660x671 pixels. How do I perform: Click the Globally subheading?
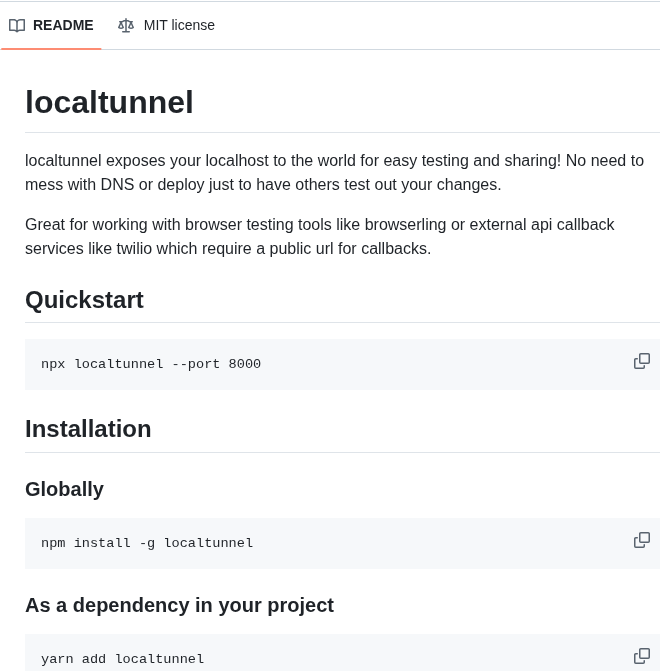tap(64, 489)
